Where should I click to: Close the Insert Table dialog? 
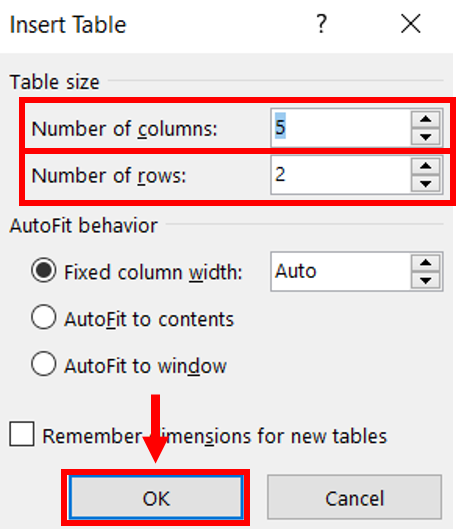(x=410, y=24)
